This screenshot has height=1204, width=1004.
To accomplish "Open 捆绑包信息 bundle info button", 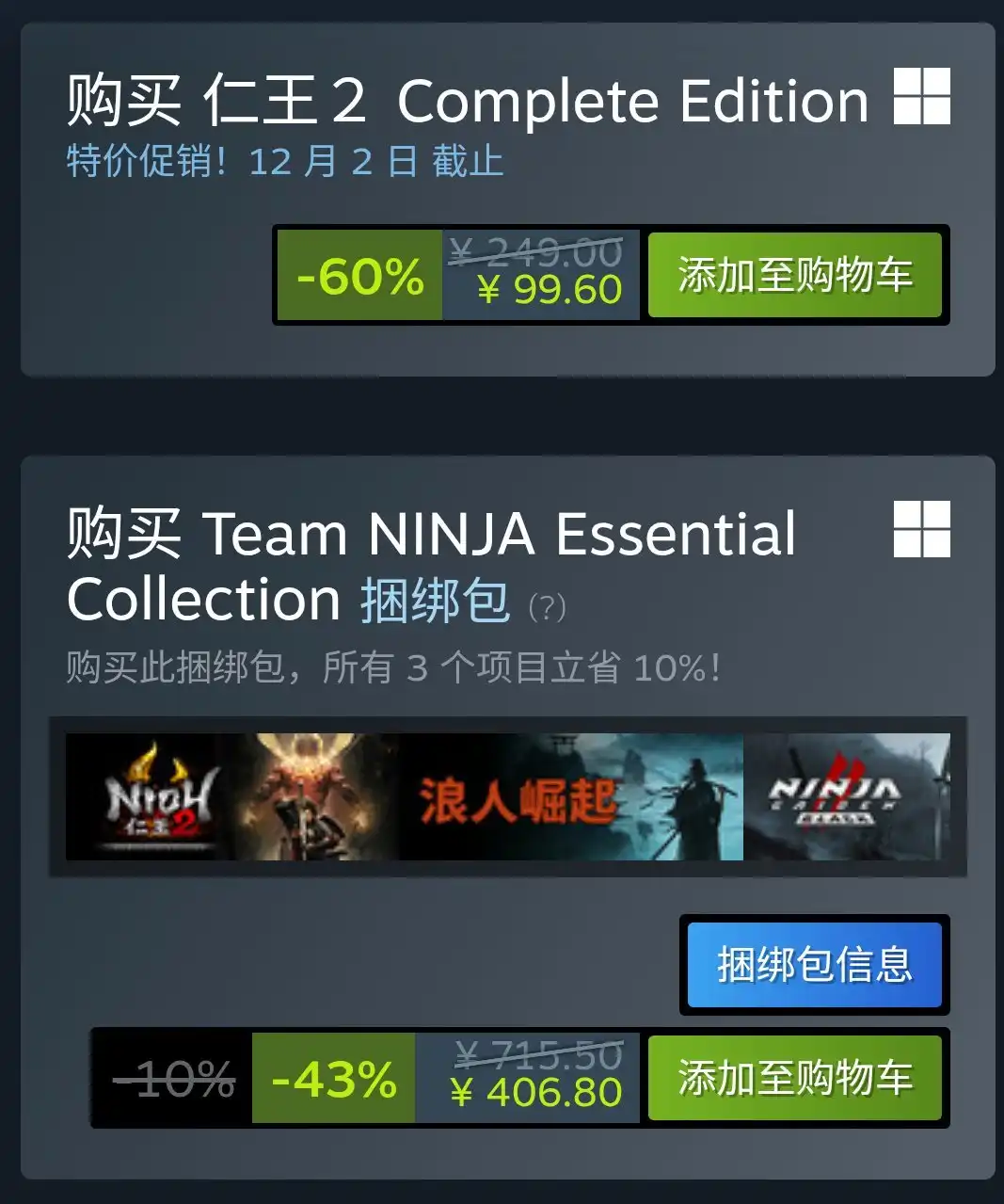I will click(x=814, y=965).
